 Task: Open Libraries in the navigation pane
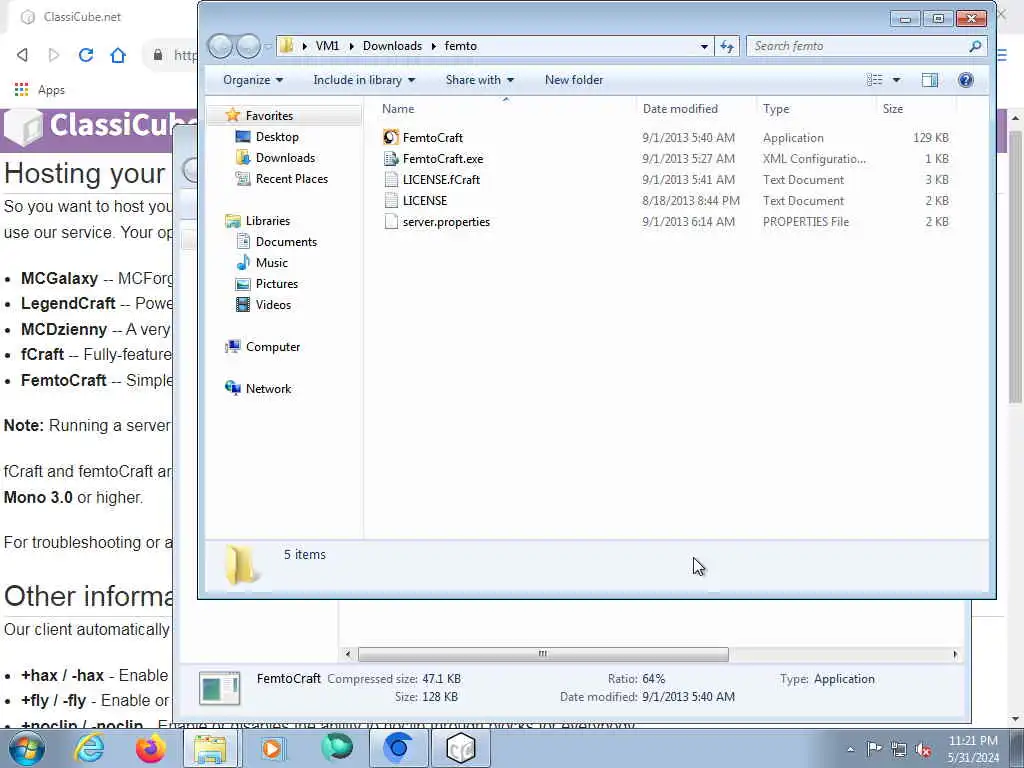click(x=268, y=221)
